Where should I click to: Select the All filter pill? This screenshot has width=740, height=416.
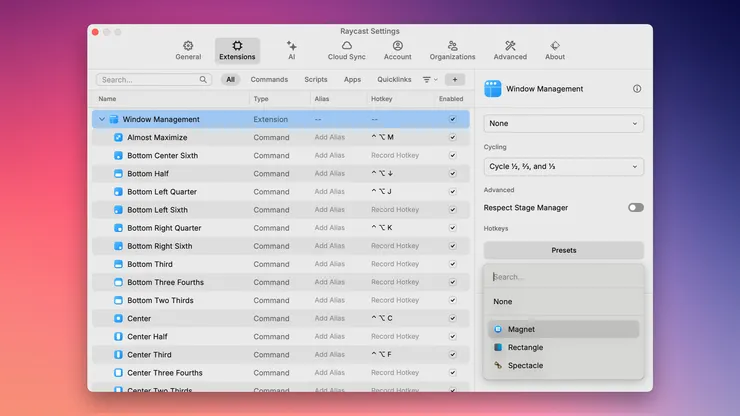pyautogui.click(x=230, y=80)
